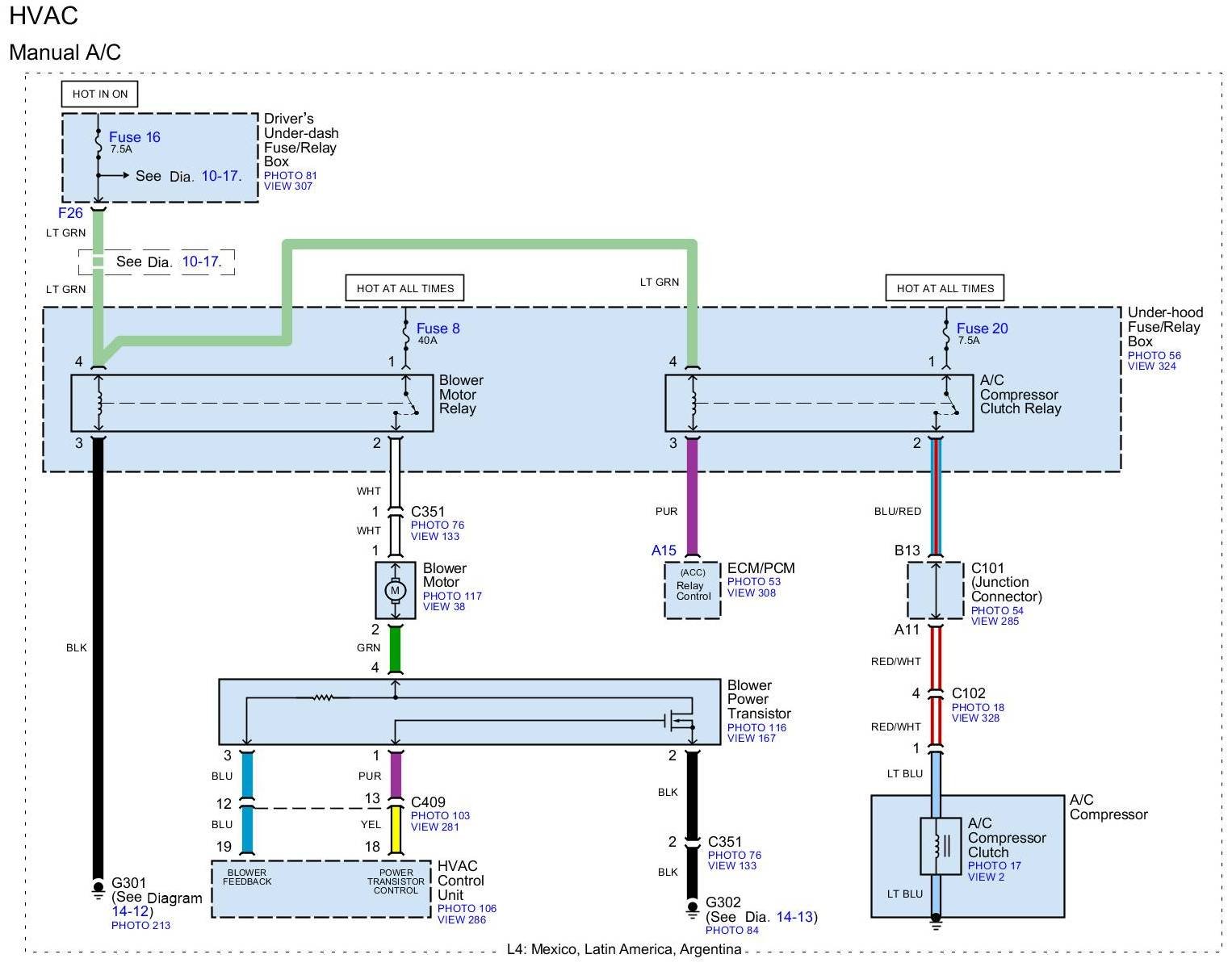
Task: Open the Fuse 16 link
Action: coord(135,137)
